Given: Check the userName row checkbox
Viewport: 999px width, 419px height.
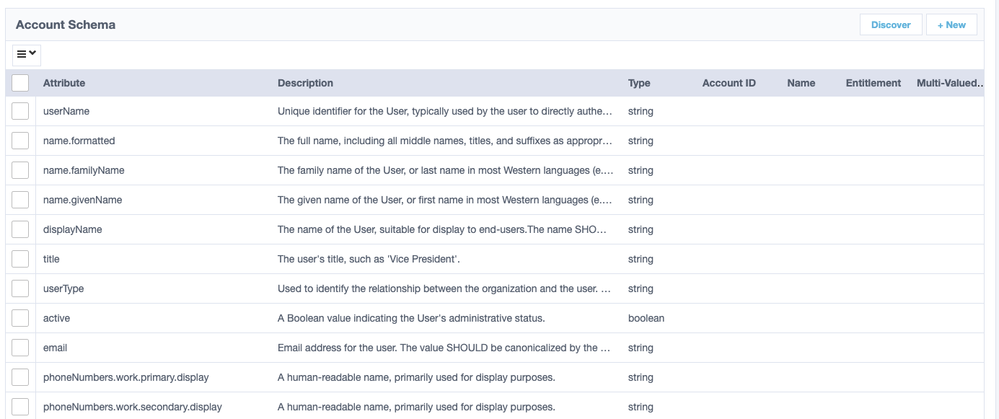Looking at the screenshot, I should pyautogui.click(x=20, y=111).
